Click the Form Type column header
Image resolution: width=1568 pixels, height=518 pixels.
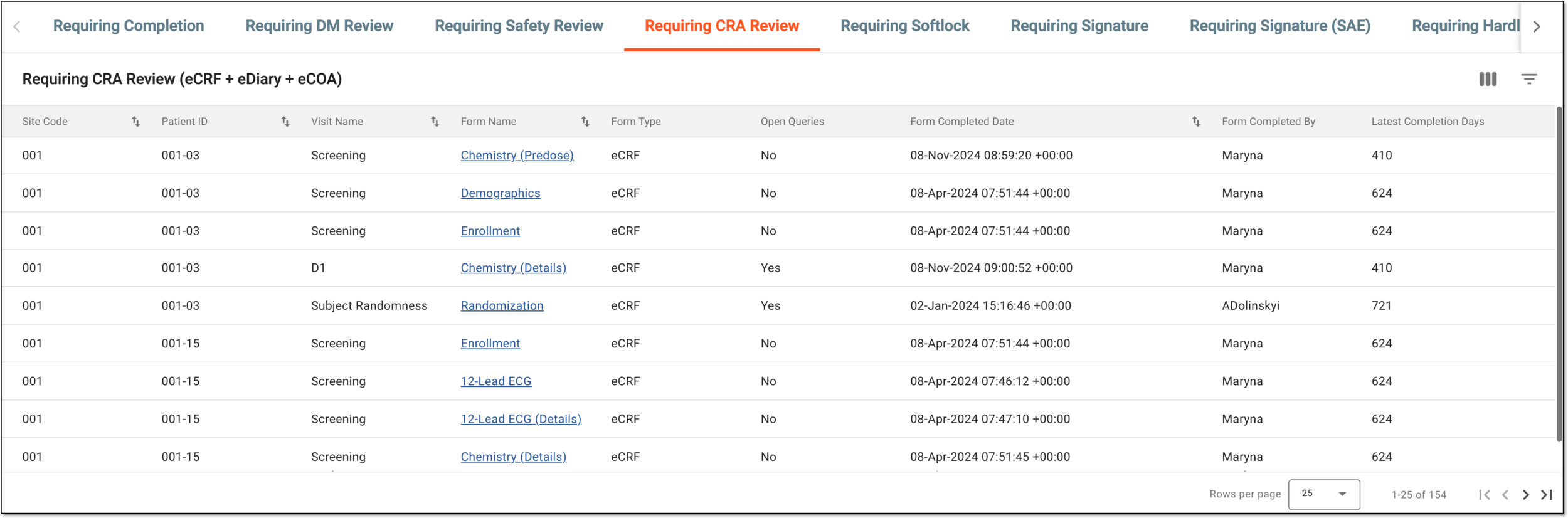635,122
